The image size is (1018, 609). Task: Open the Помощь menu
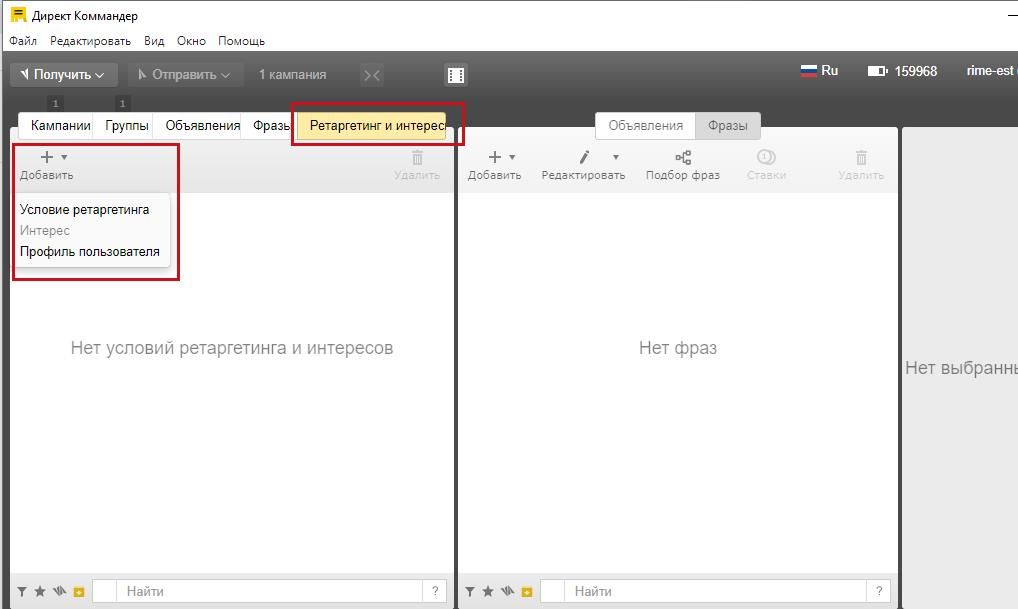(x=241, y=41)
